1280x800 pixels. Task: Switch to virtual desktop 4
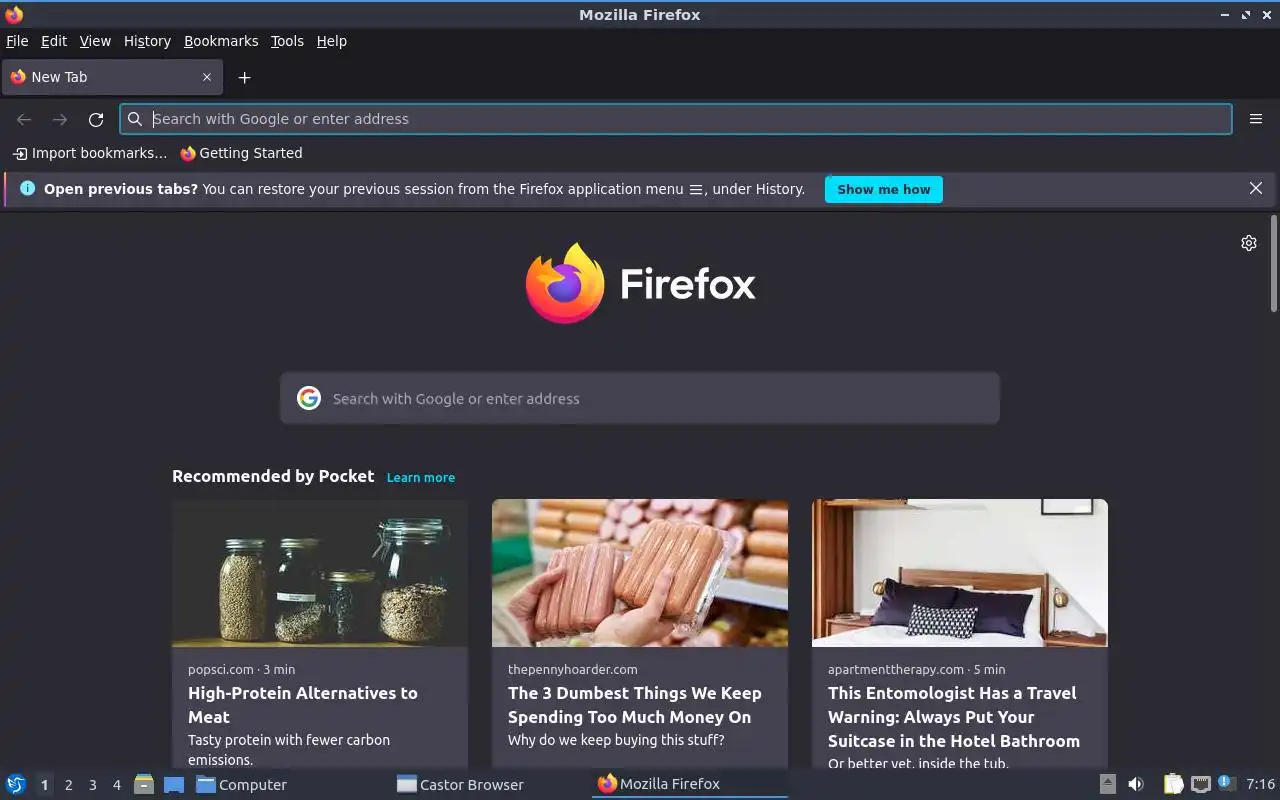pyautogui.click(x=116, y=785)
